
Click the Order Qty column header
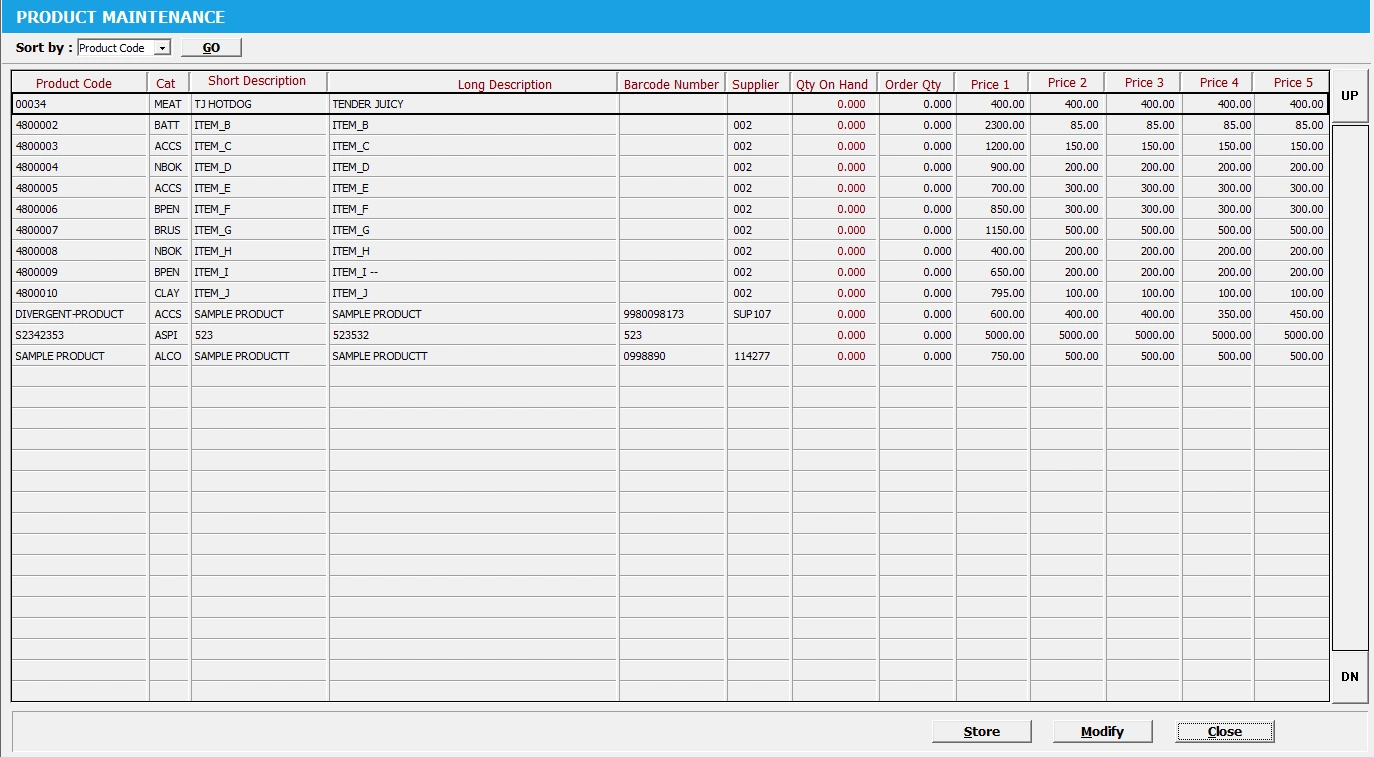point(916,84)
